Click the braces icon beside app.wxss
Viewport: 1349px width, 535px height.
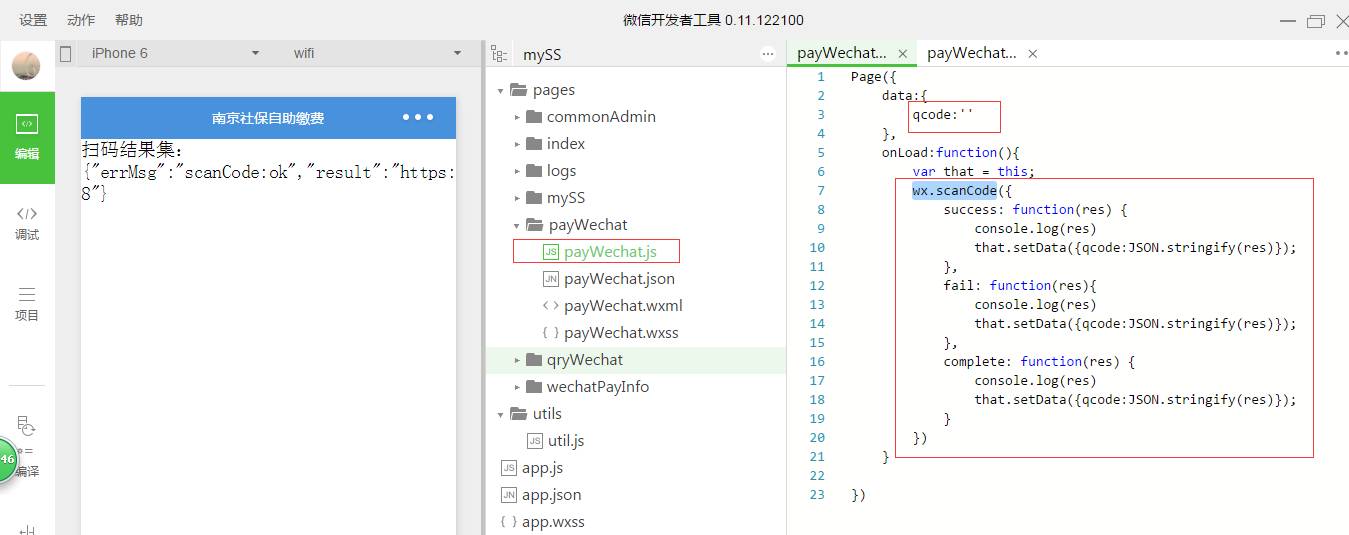pos(509,522)
